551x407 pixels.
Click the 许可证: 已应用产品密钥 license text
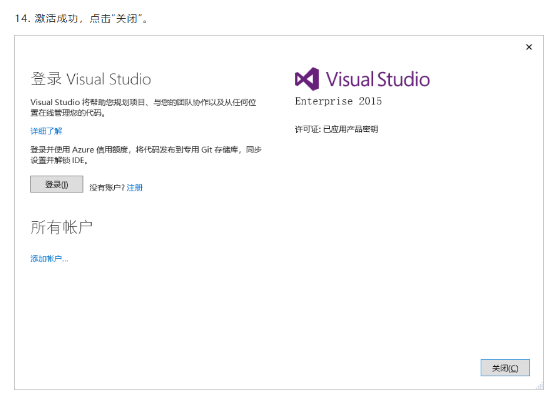click(336, 129)
